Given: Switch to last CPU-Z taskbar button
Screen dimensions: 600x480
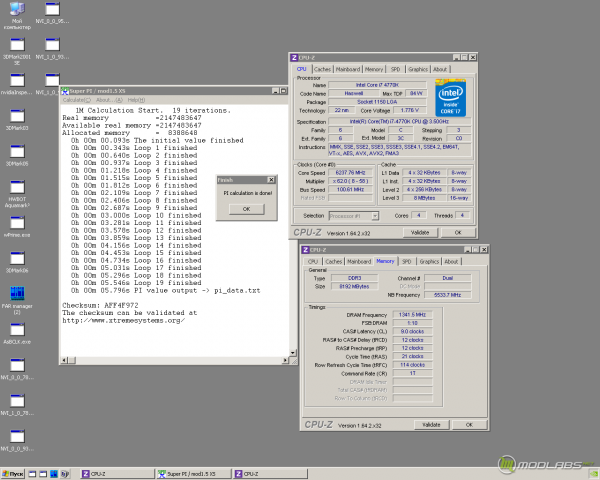Looking at the screenshot, I should (270, 474).
